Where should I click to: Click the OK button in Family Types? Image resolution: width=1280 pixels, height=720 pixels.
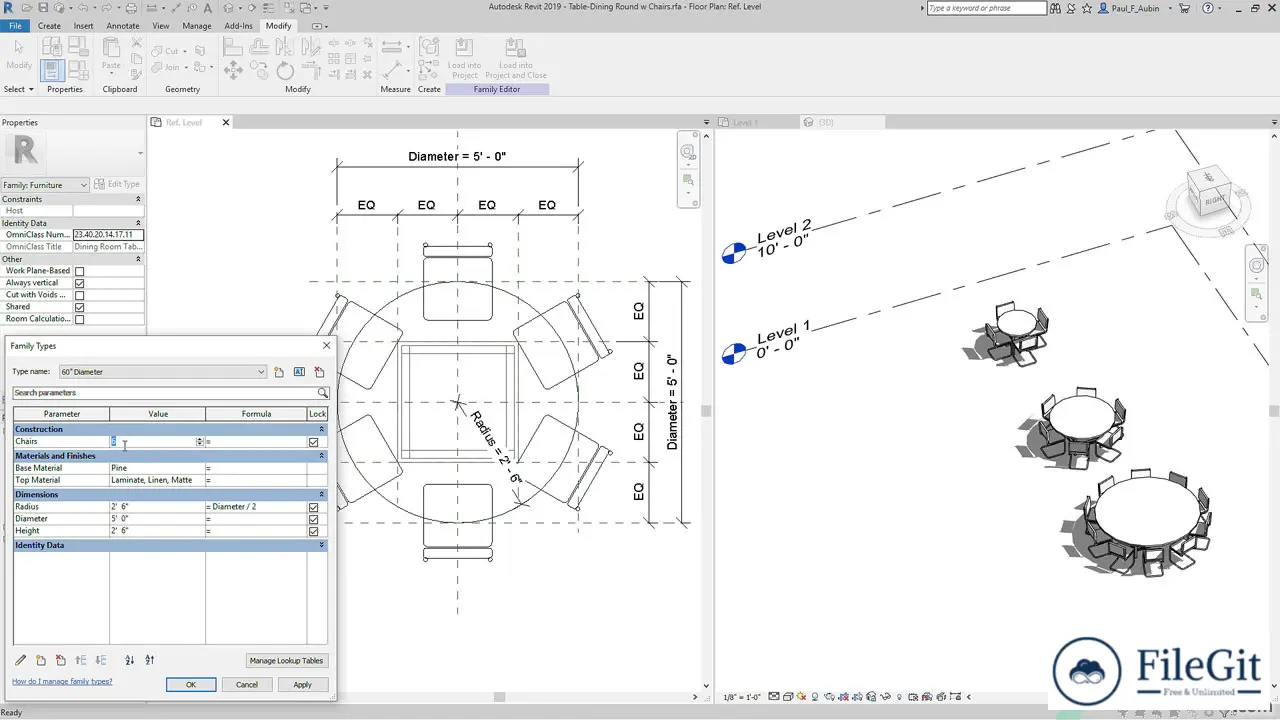(x=191, y=684)
